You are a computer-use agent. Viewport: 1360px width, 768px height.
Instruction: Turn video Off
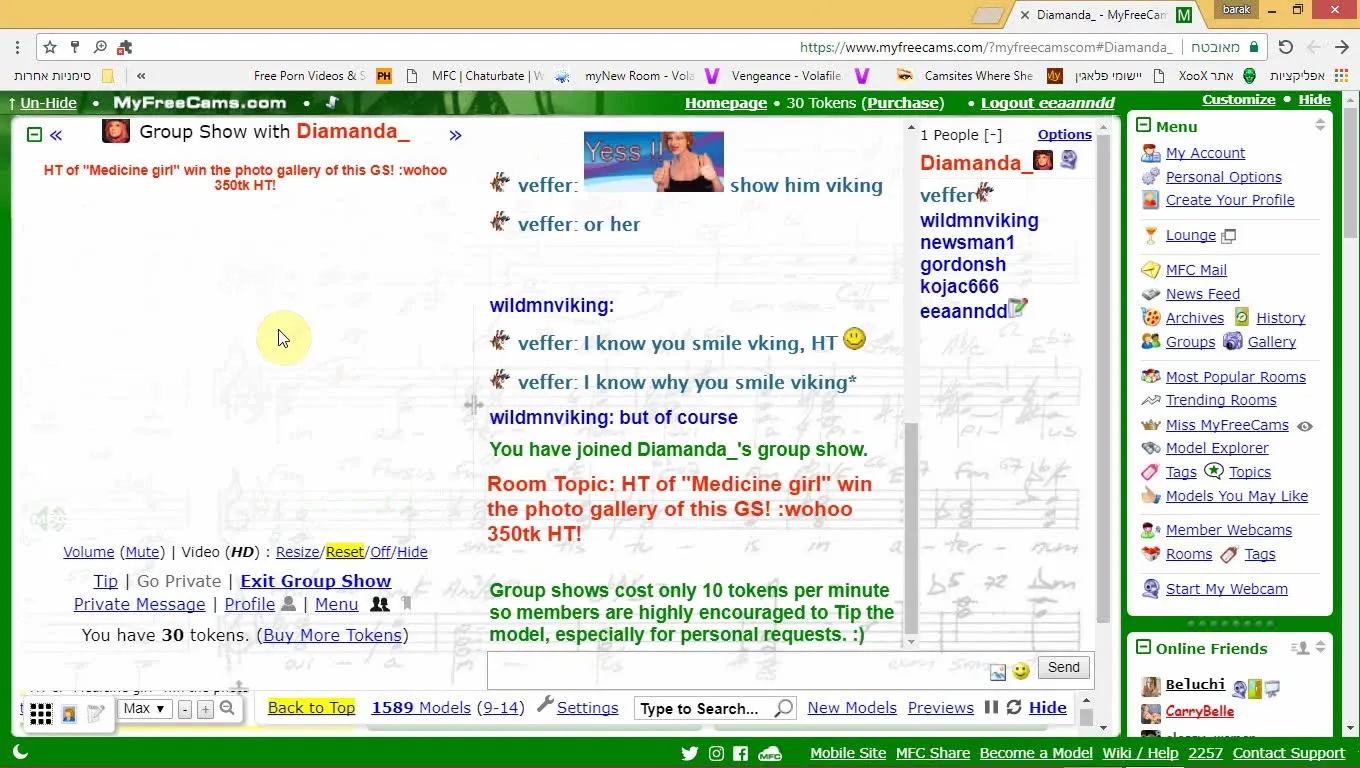(x=380, y=552)
